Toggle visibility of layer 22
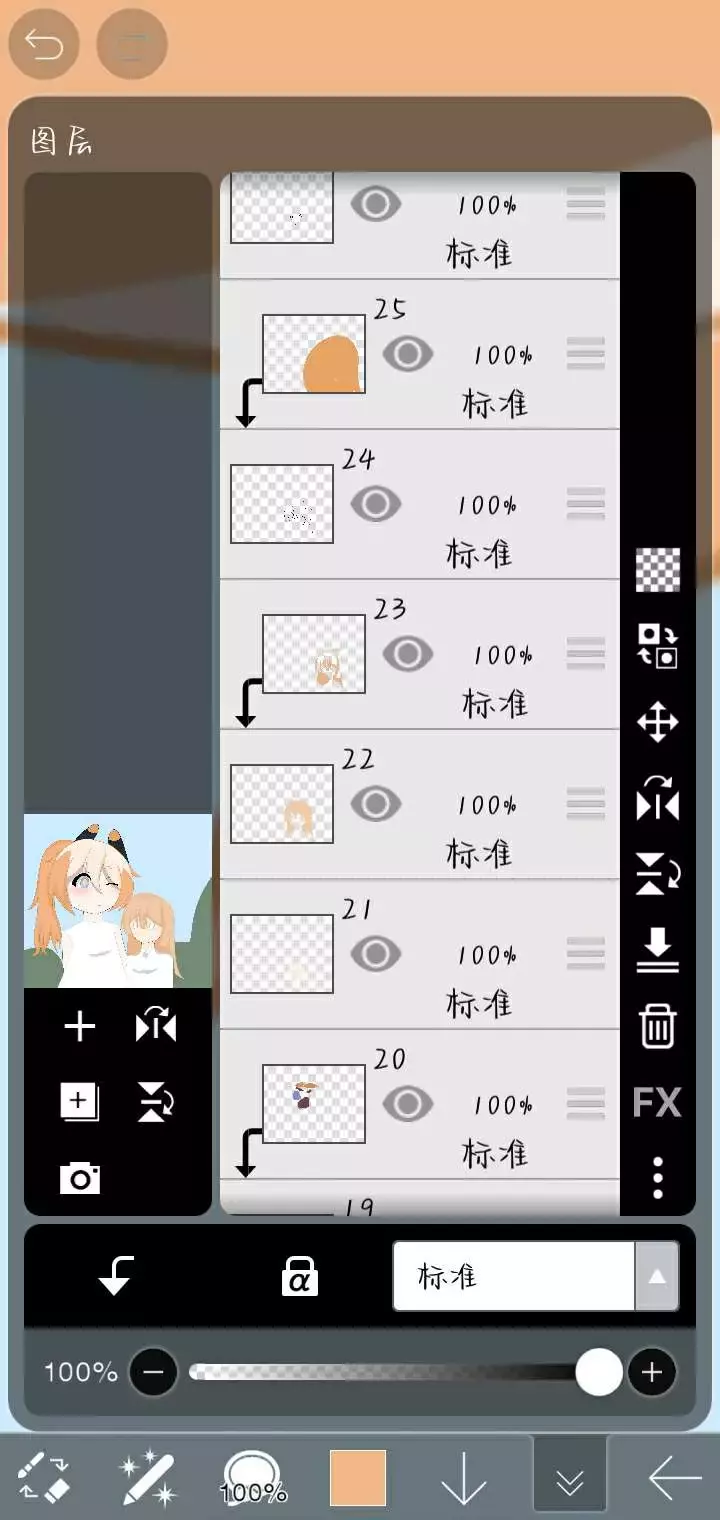 tap(376, 804)
